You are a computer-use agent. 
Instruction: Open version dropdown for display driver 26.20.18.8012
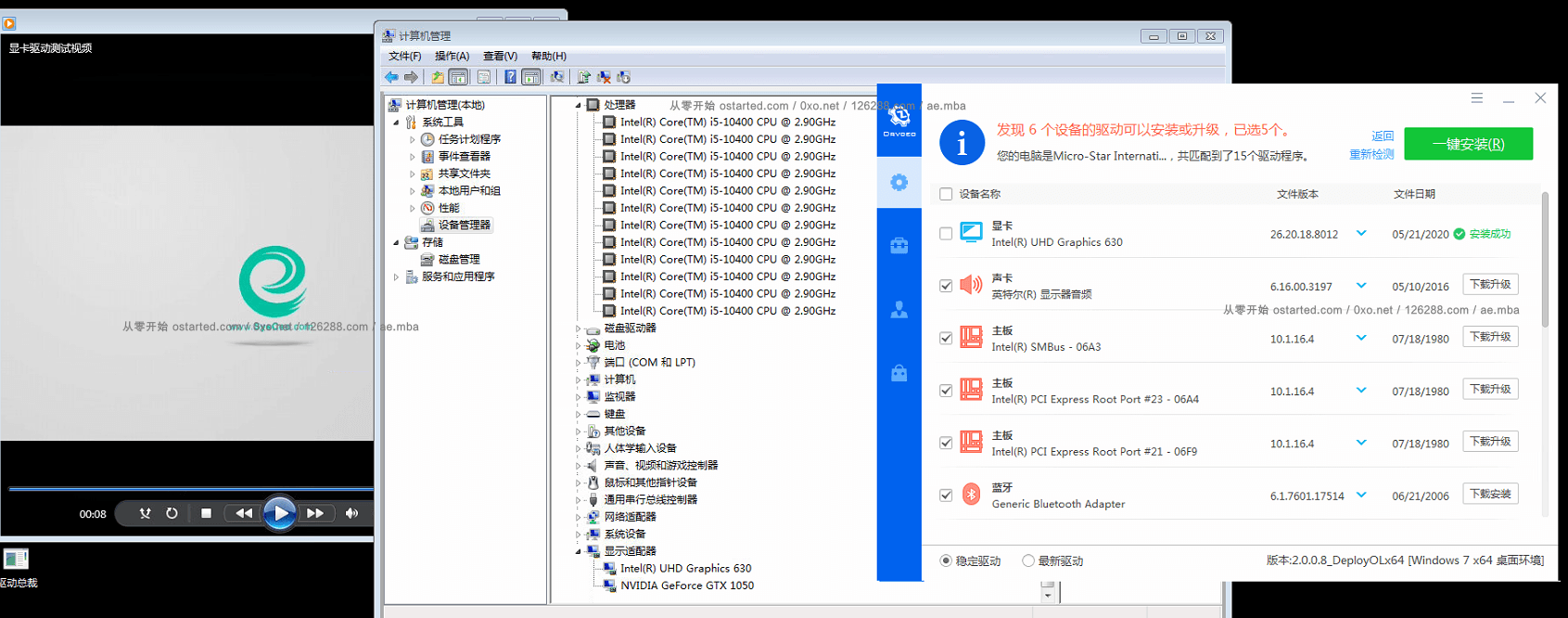click(1361, 233)
